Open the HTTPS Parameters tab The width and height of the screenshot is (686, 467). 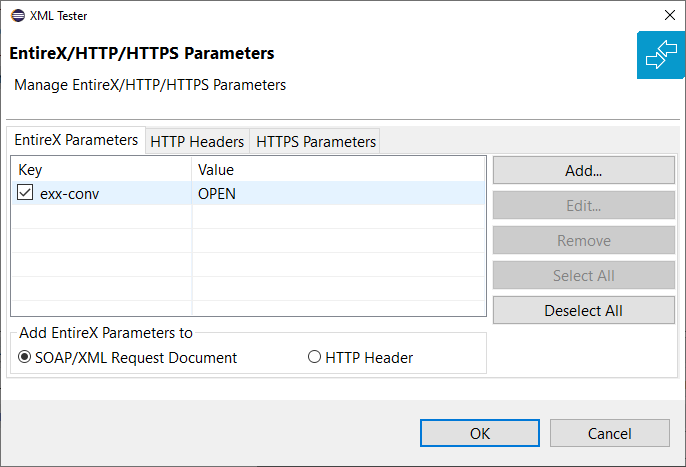click(x=315, y=141)
